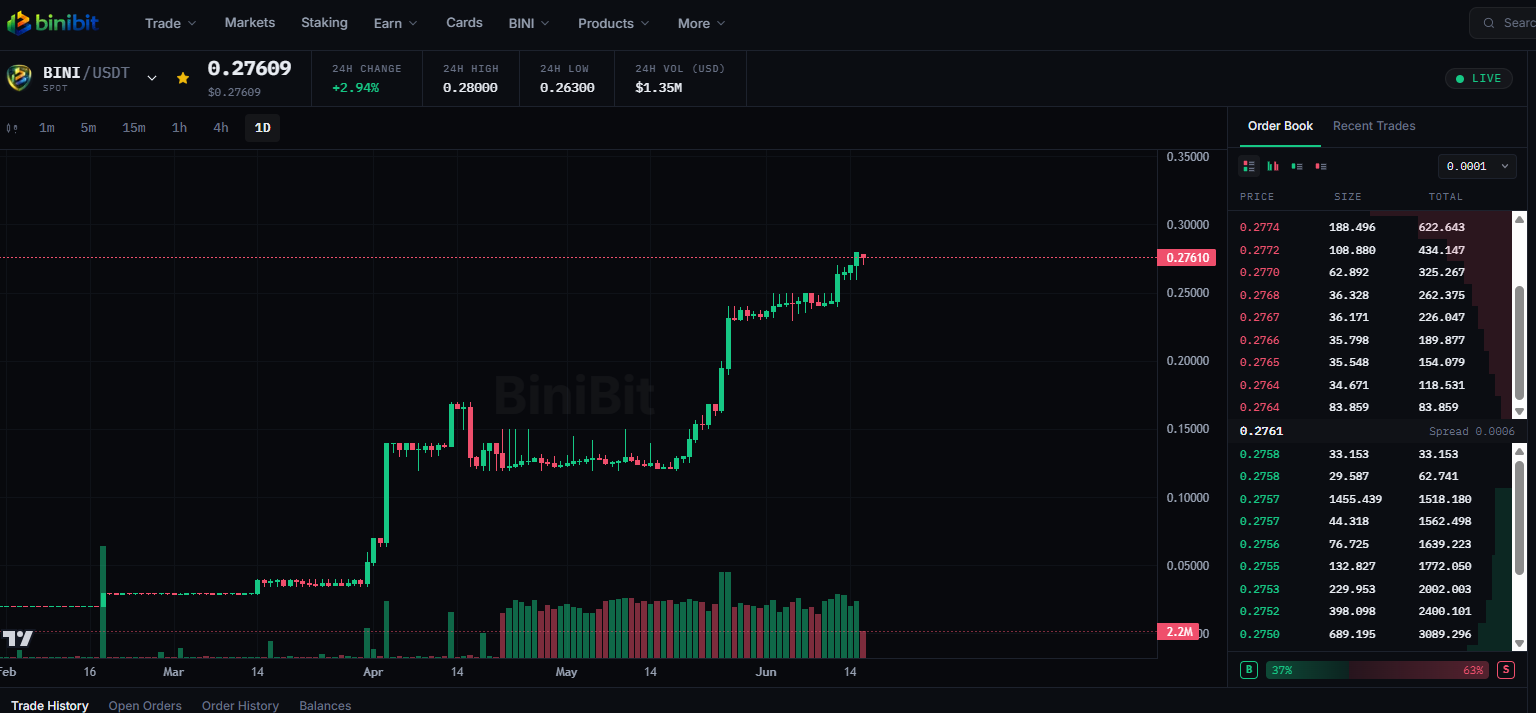
Task: Open the Trade History tab
Action: tap(50, 705)
